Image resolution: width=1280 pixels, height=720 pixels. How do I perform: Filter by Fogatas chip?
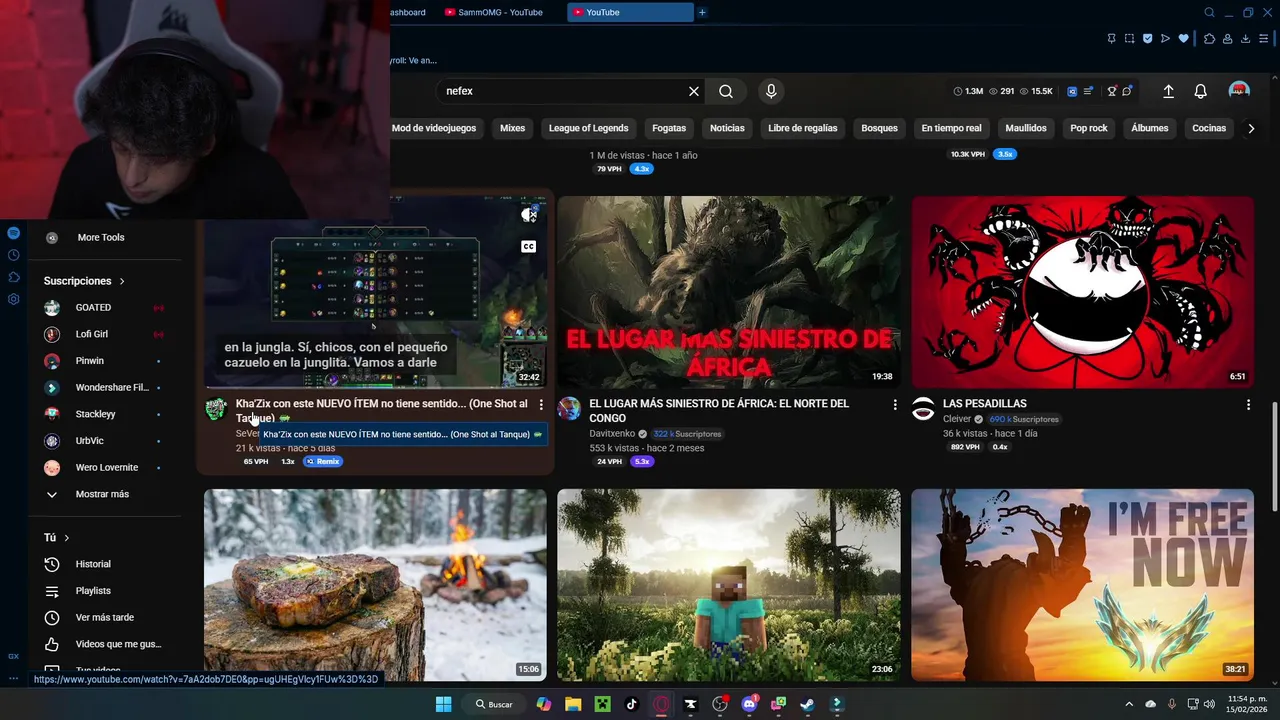[x=669, y=128]
